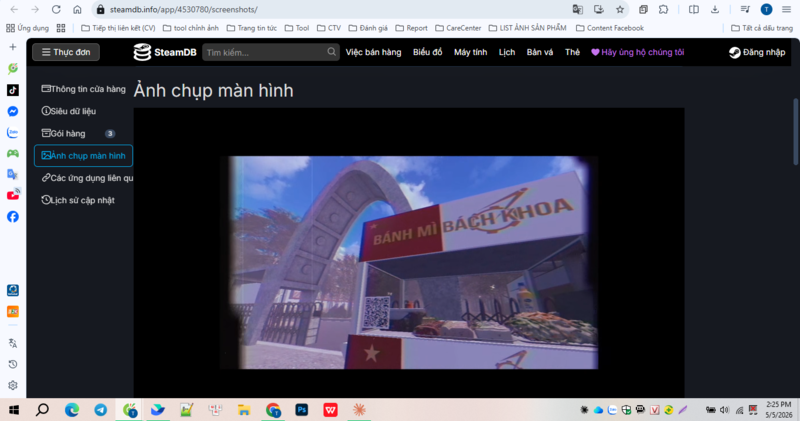Click the browser address bar URL
Screen dimensions: 800x421
click(184, 9)
